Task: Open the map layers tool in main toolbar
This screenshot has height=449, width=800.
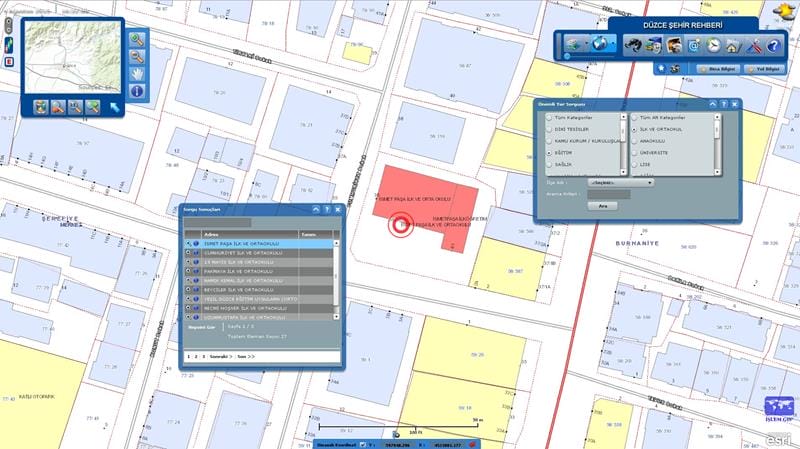Action: tap(573, 45)
